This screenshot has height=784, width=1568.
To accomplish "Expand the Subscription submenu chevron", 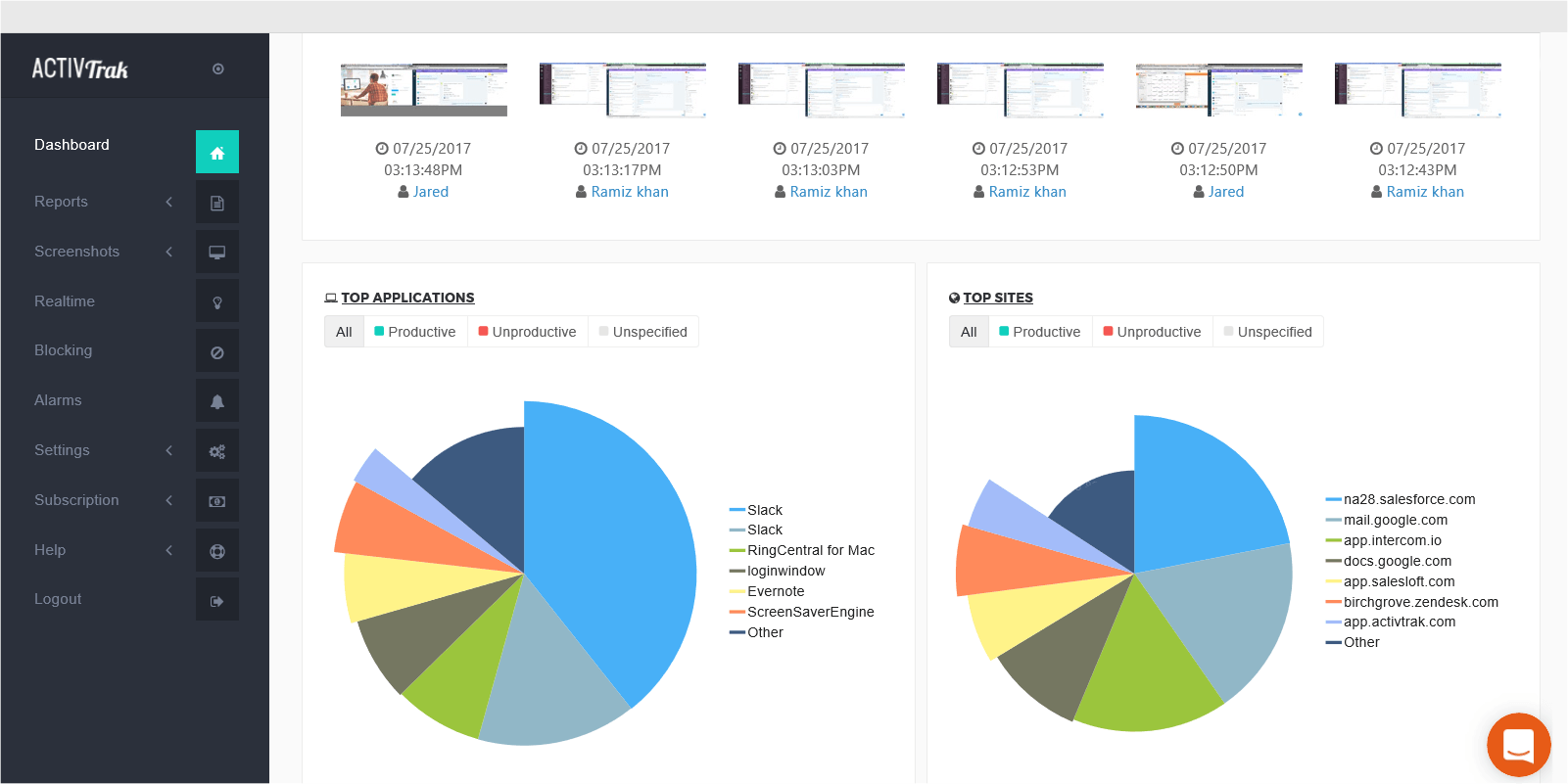I will point(168,500).
